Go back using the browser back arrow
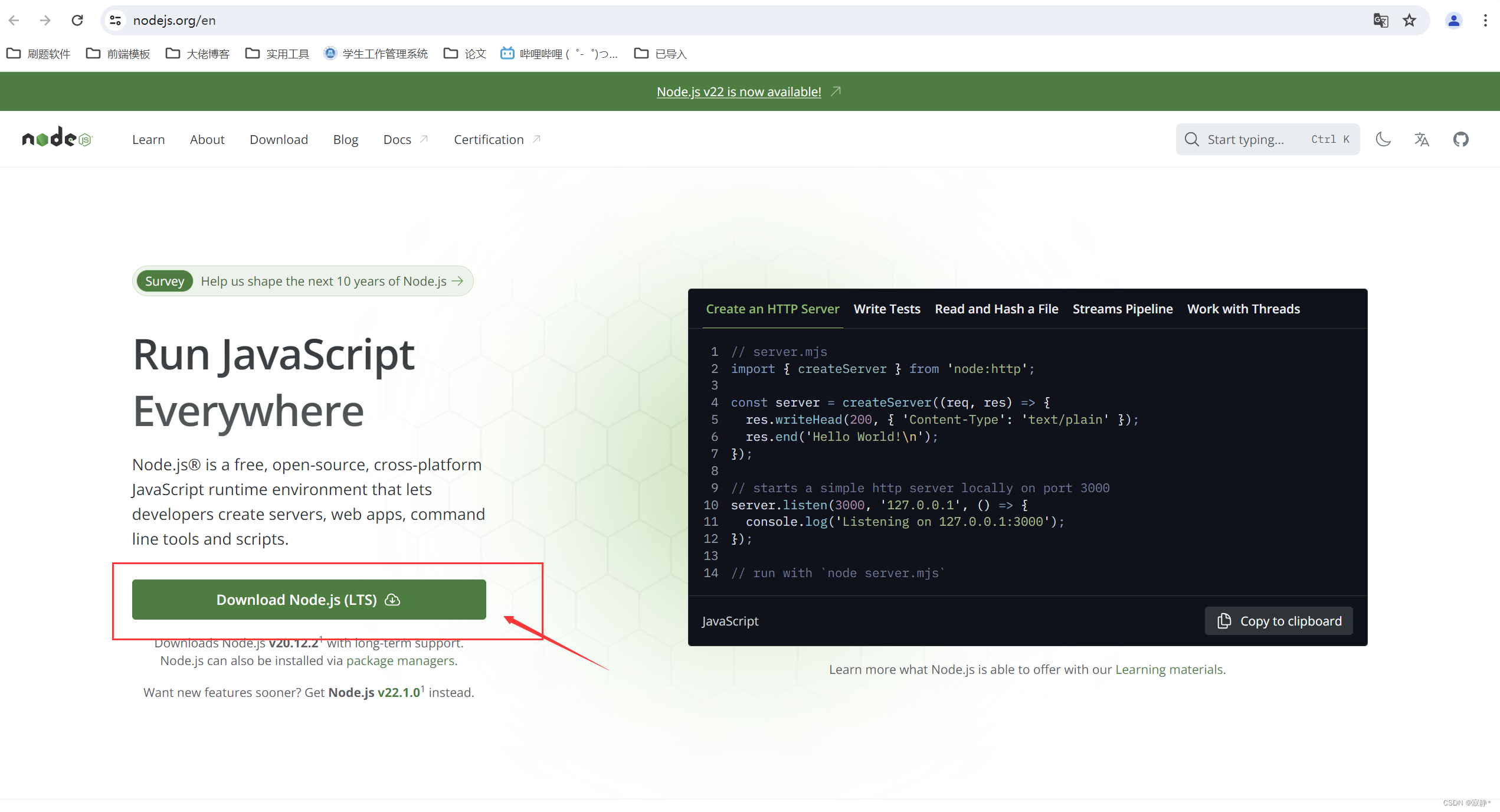Image resolution: width=1500 pixels, height=812 pixels. pos(14,20)
